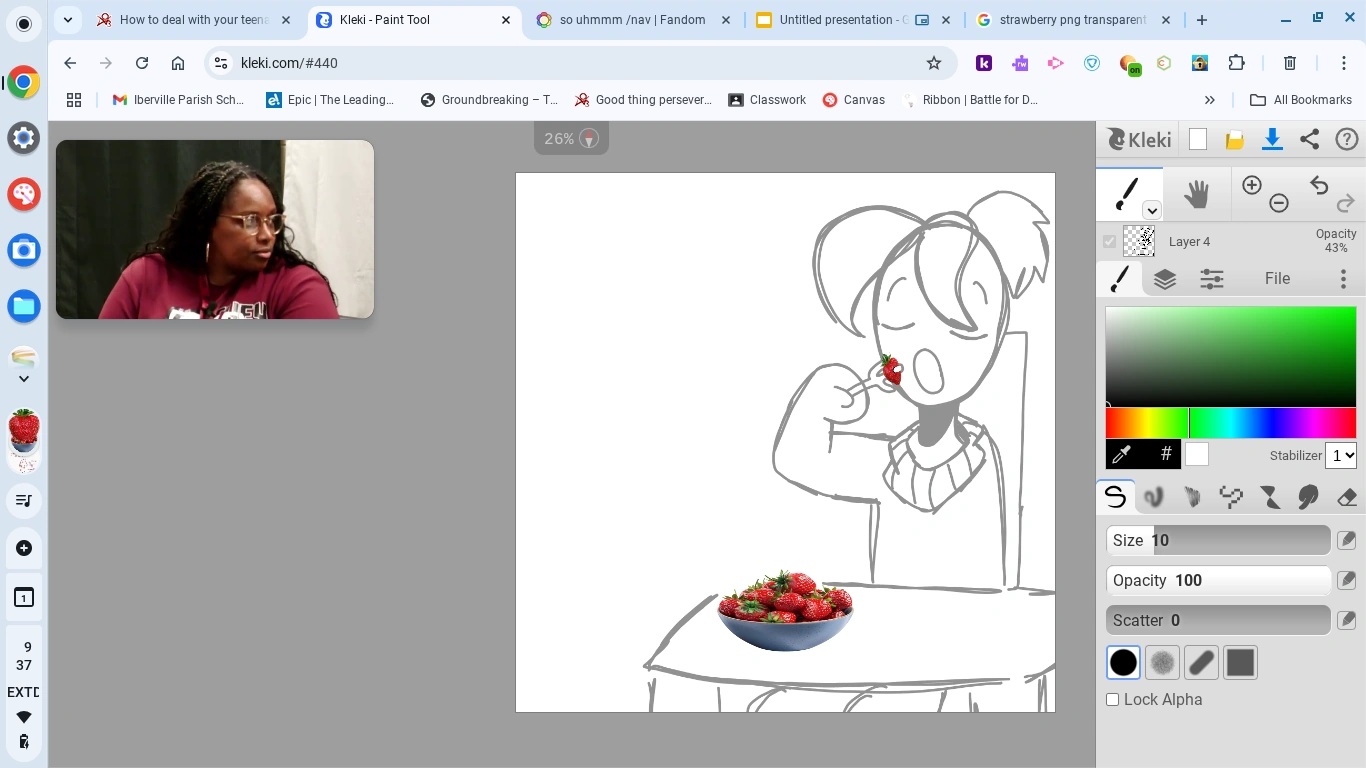Enable the Lock Alpha checkbox
The image size is (1366, 768).
click(x=1112, y=699)
